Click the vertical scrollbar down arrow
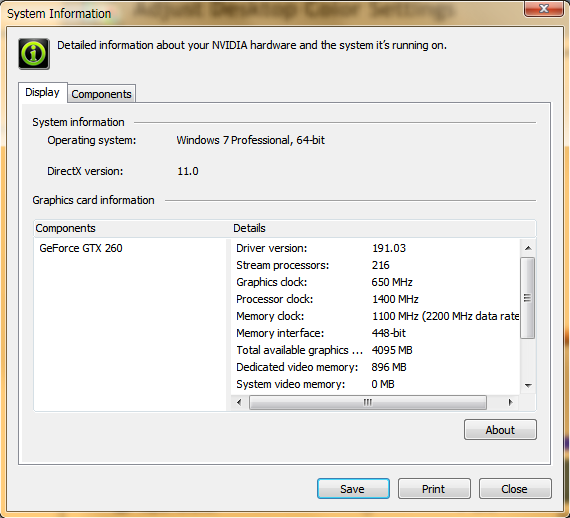 528,385
